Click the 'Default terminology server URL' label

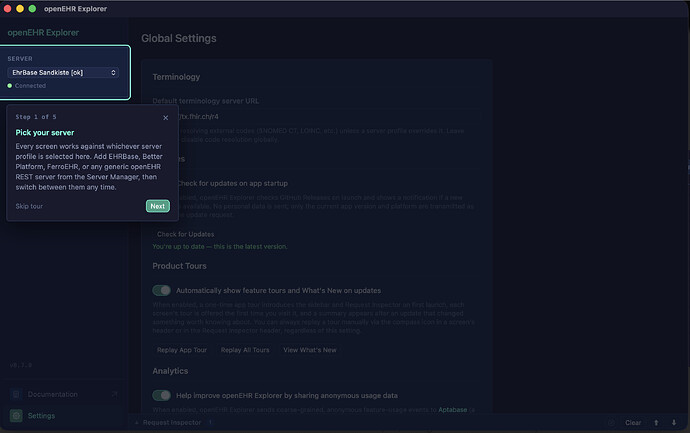tap(206, 101)
